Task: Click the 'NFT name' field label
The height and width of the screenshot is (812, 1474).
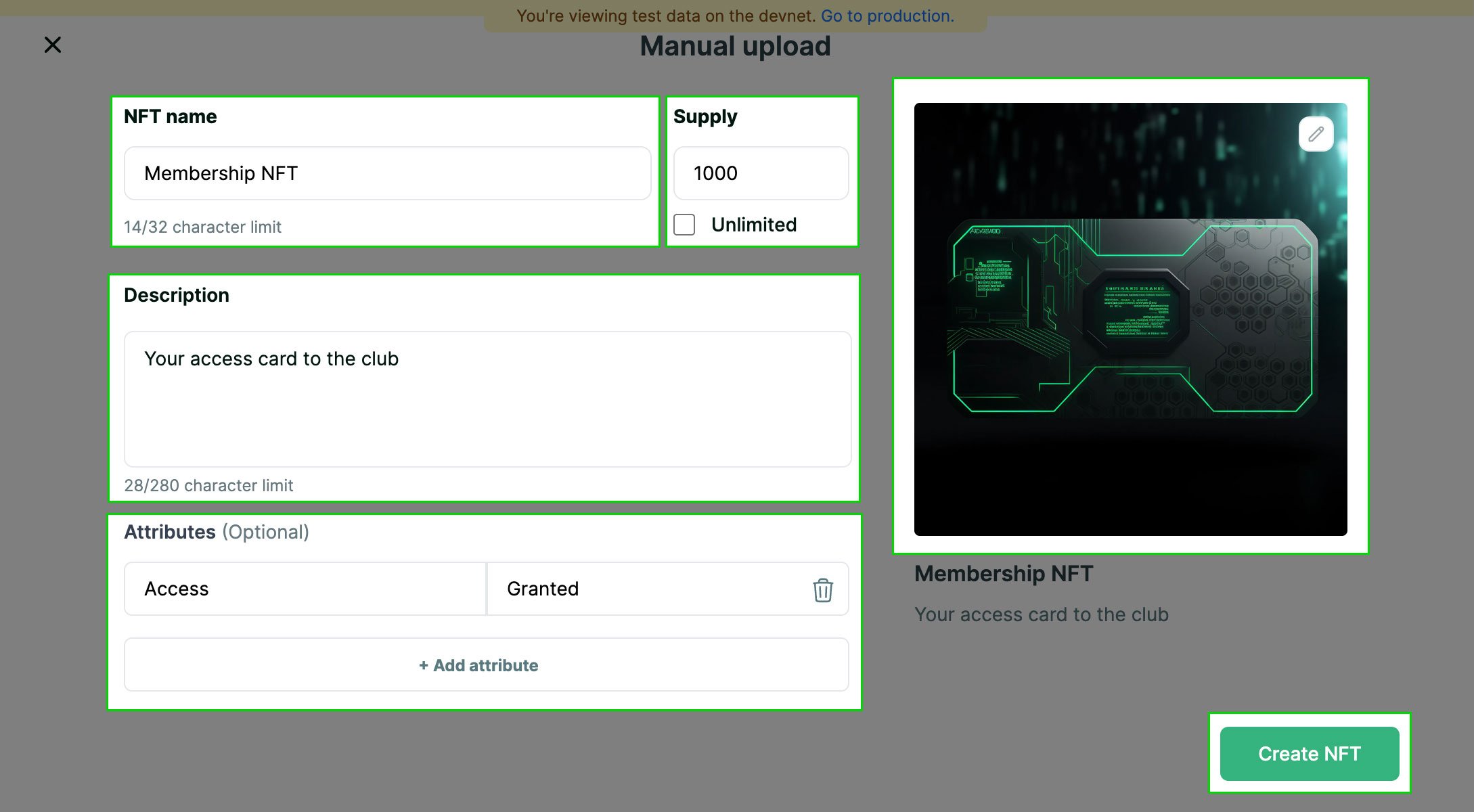Action: click(x=170, y=116)
